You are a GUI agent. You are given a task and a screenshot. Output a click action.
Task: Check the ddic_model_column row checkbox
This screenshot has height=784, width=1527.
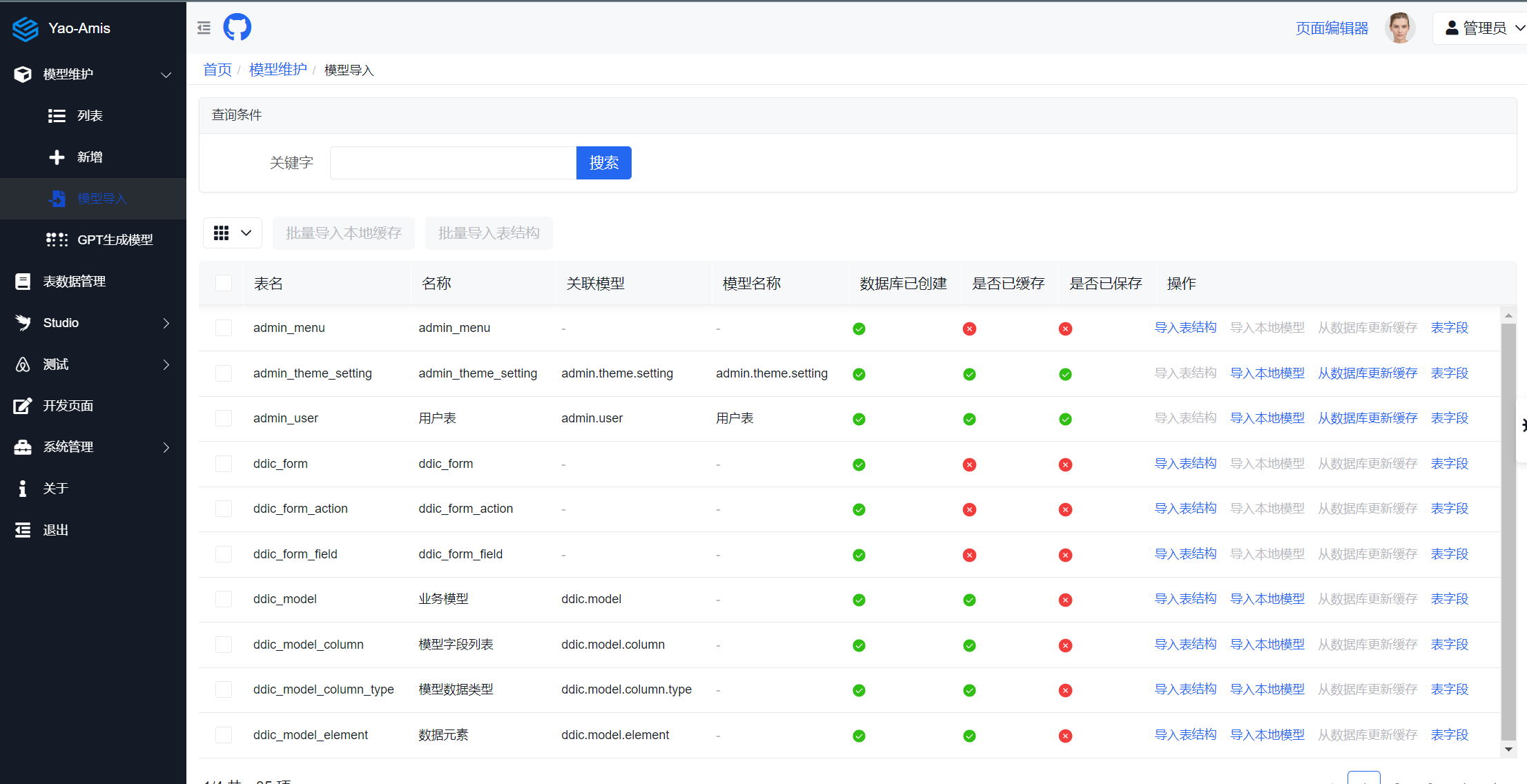[224, 645]
